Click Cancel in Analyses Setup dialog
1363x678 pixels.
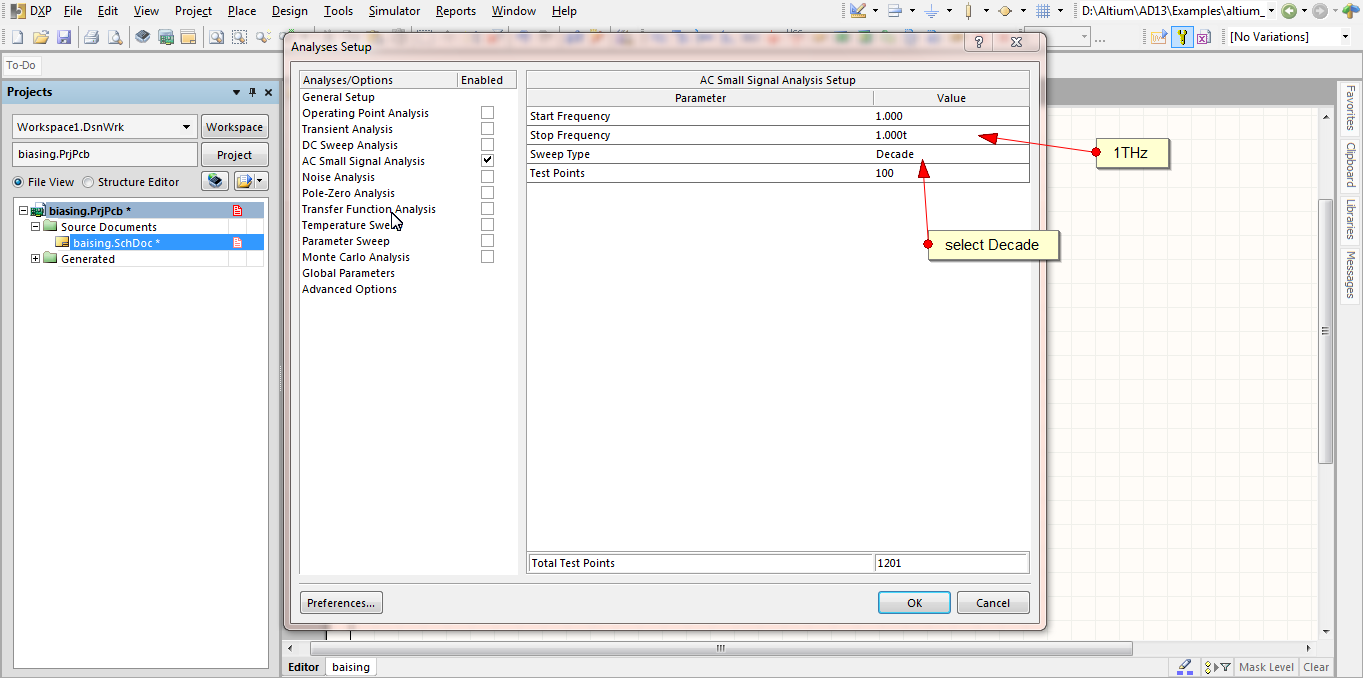point(993,603)
